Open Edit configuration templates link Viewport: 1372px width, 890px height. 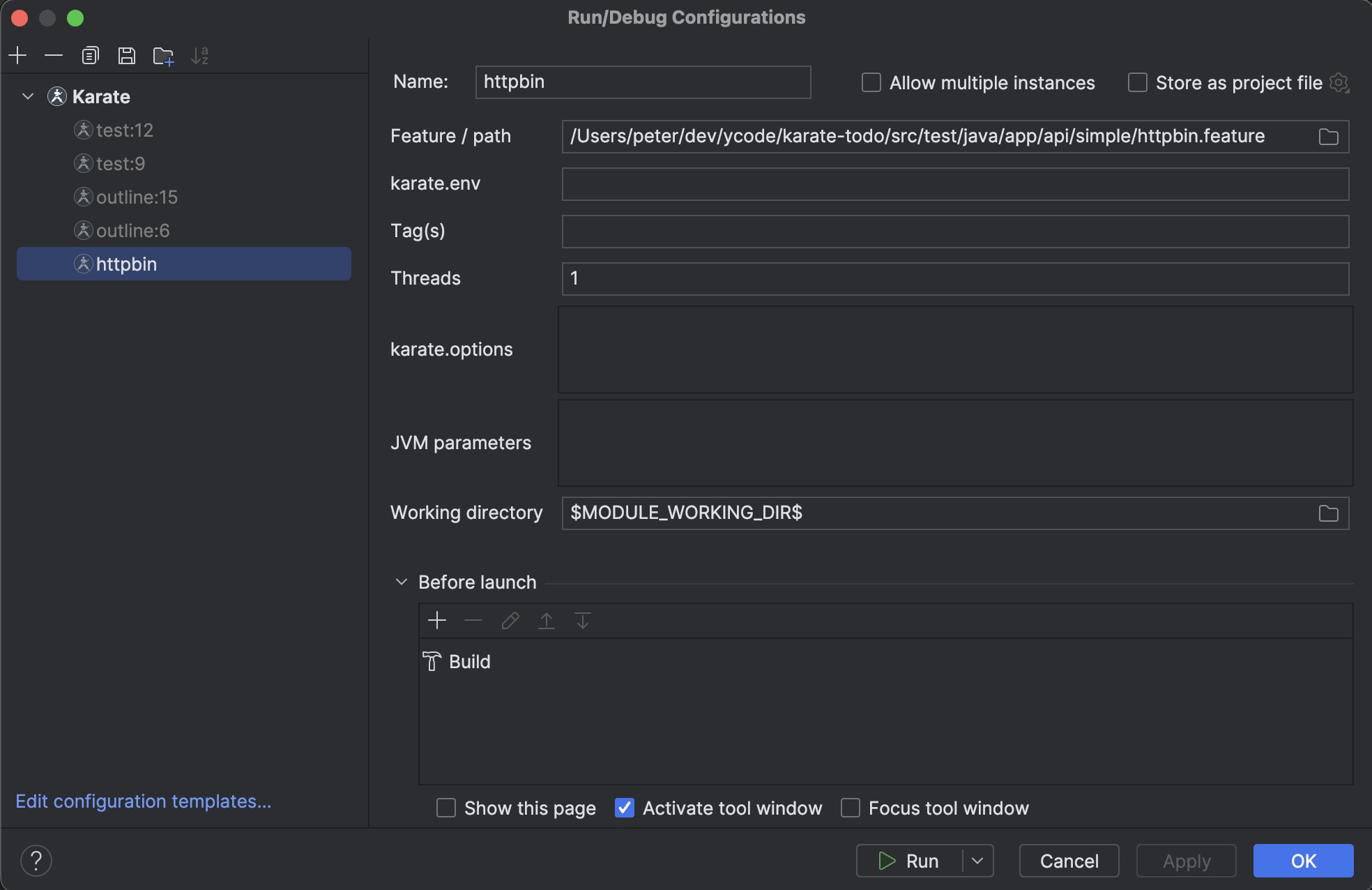pyautogui.click(x=144, y=801)
